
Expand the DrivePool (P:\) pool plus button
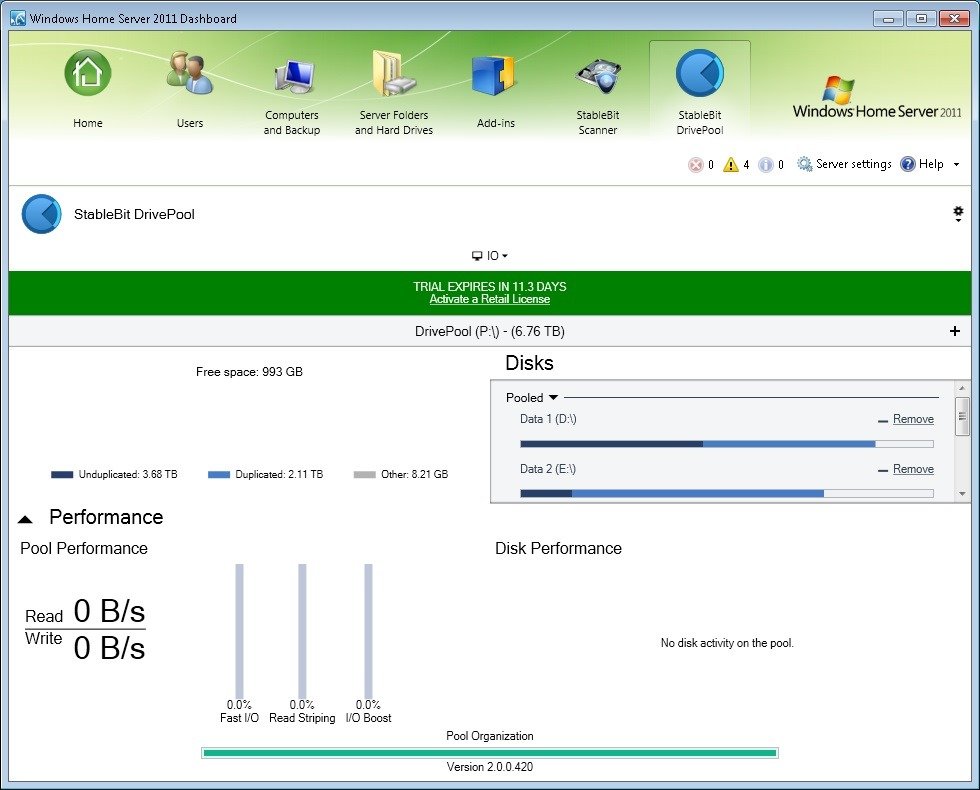tap(954, 331)
